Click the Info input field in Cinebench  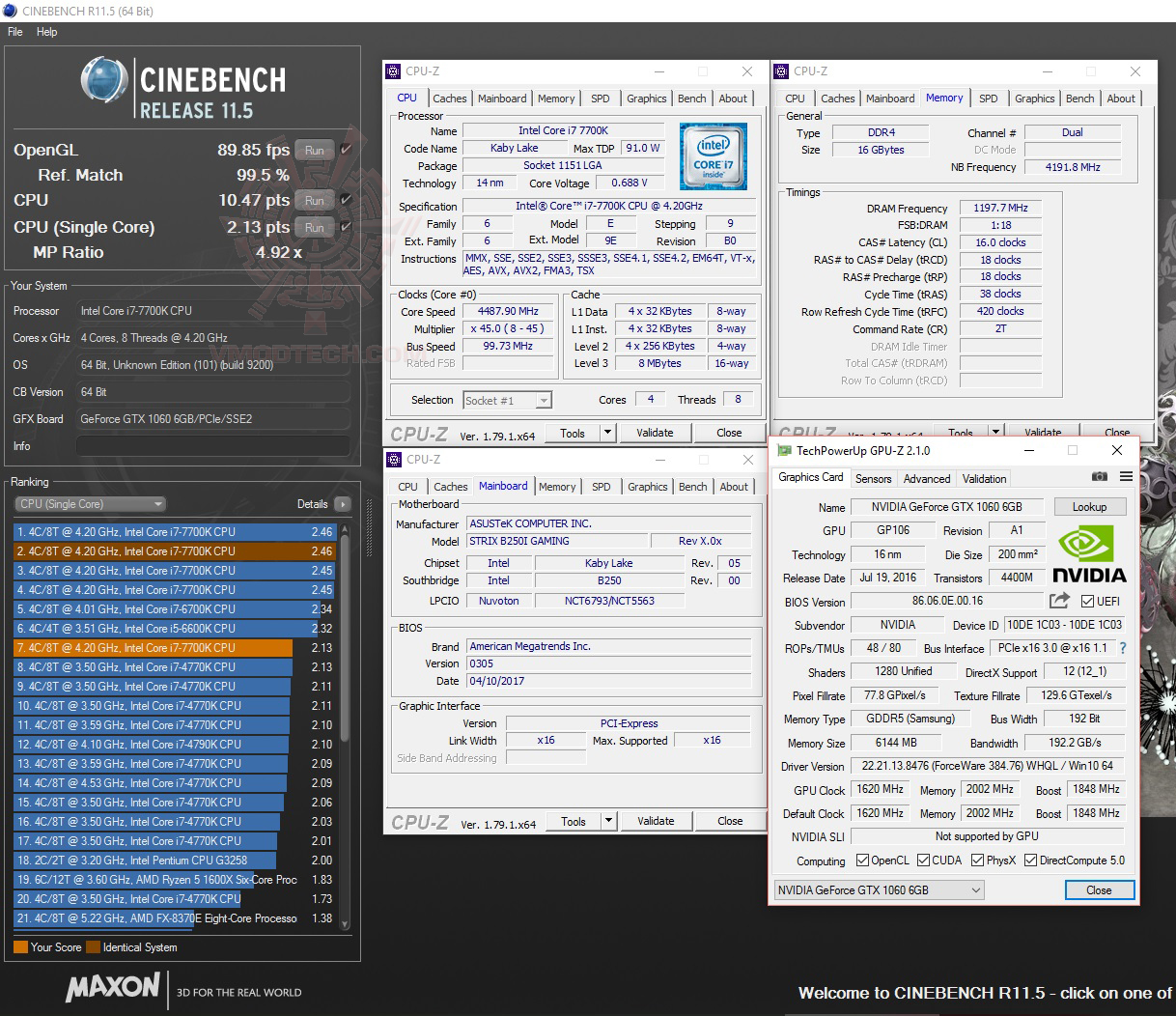pyautogui.click(x=212, y=446)
